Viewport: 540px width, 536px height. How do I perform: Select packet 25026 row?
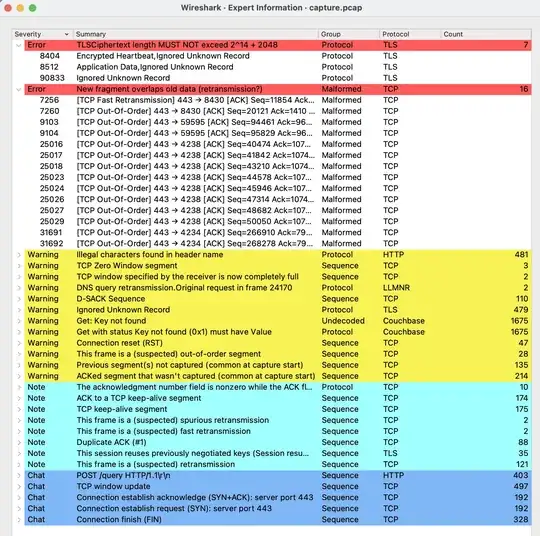click(278, 199)
